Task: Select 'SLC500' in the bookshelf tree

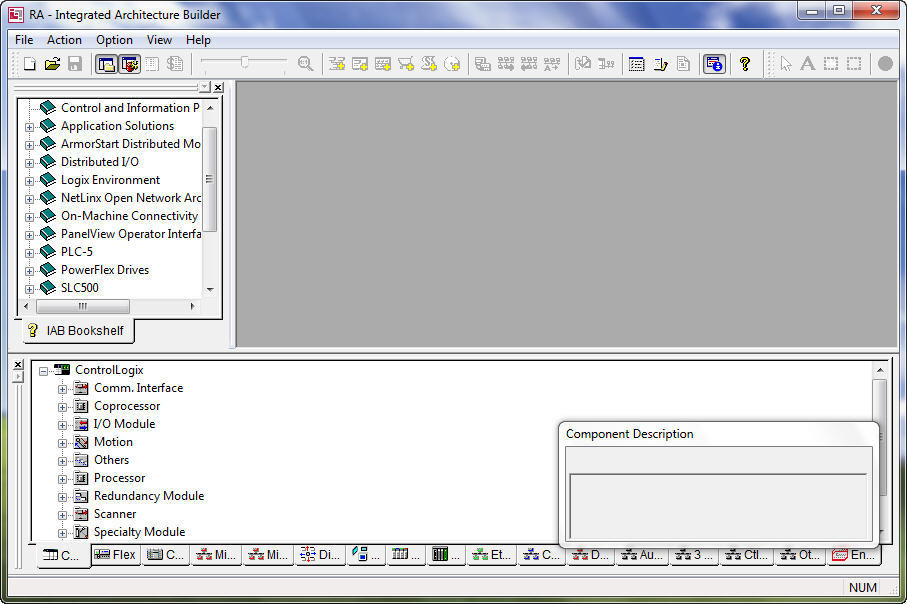Action: click(x=80, y=288)
